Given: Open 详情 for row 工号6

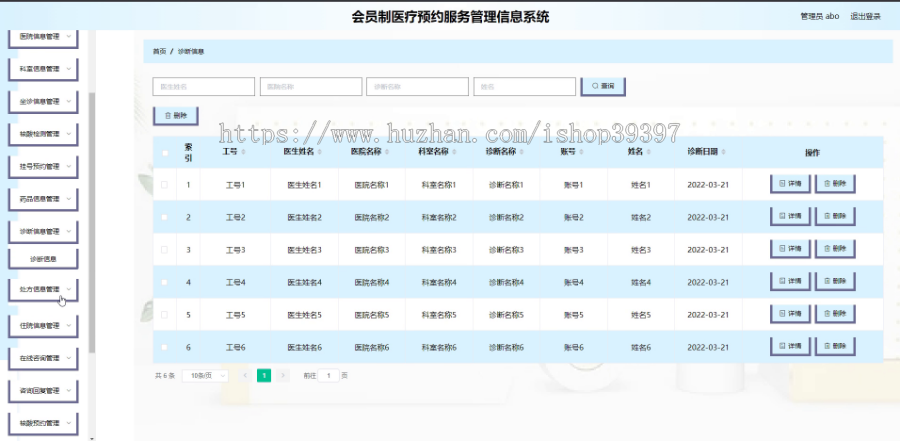Looking at the screenshot, I should tap(790, 346).
